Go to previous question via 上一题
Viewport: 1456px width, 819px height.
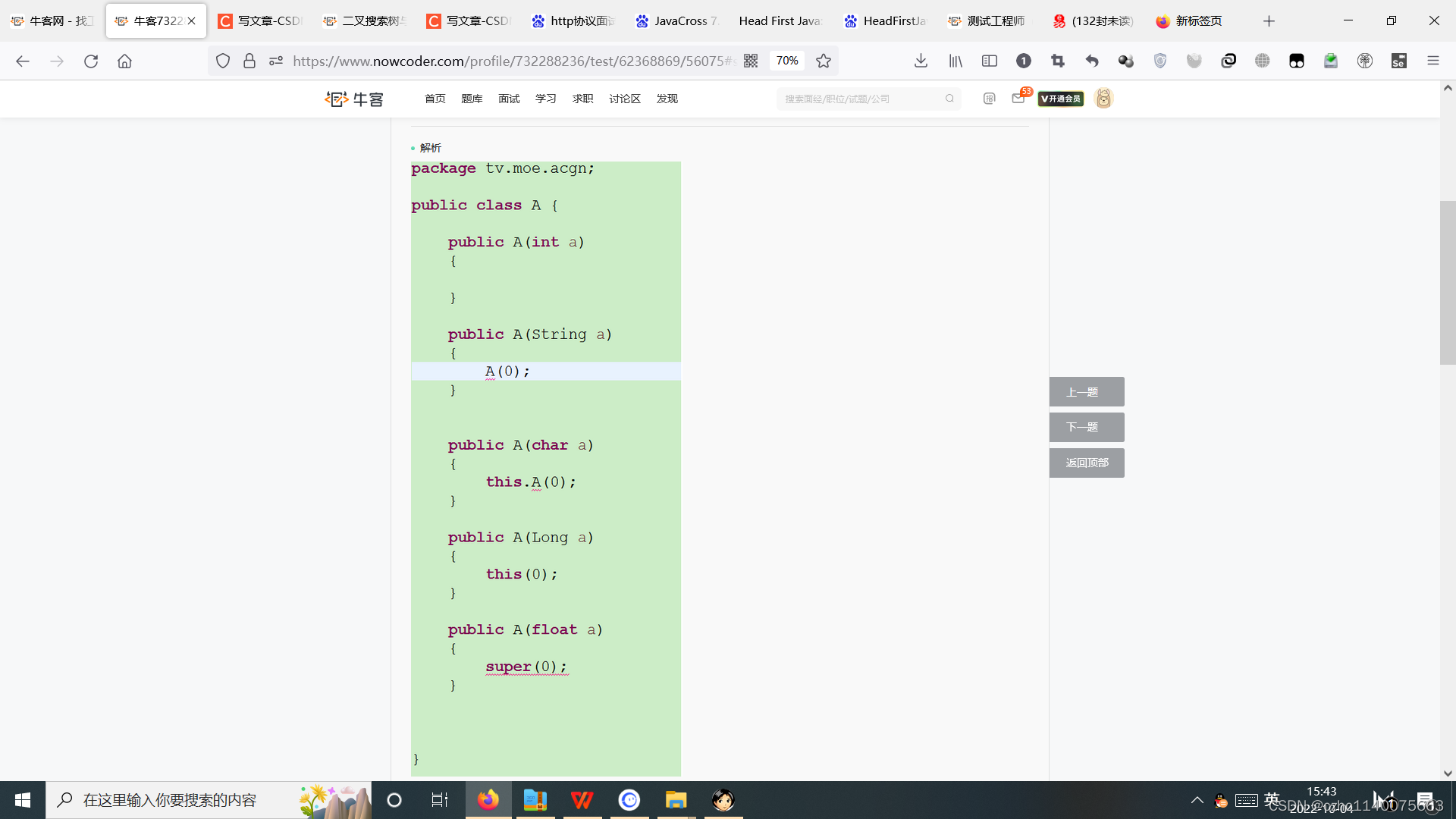(x=1087, y=392)
